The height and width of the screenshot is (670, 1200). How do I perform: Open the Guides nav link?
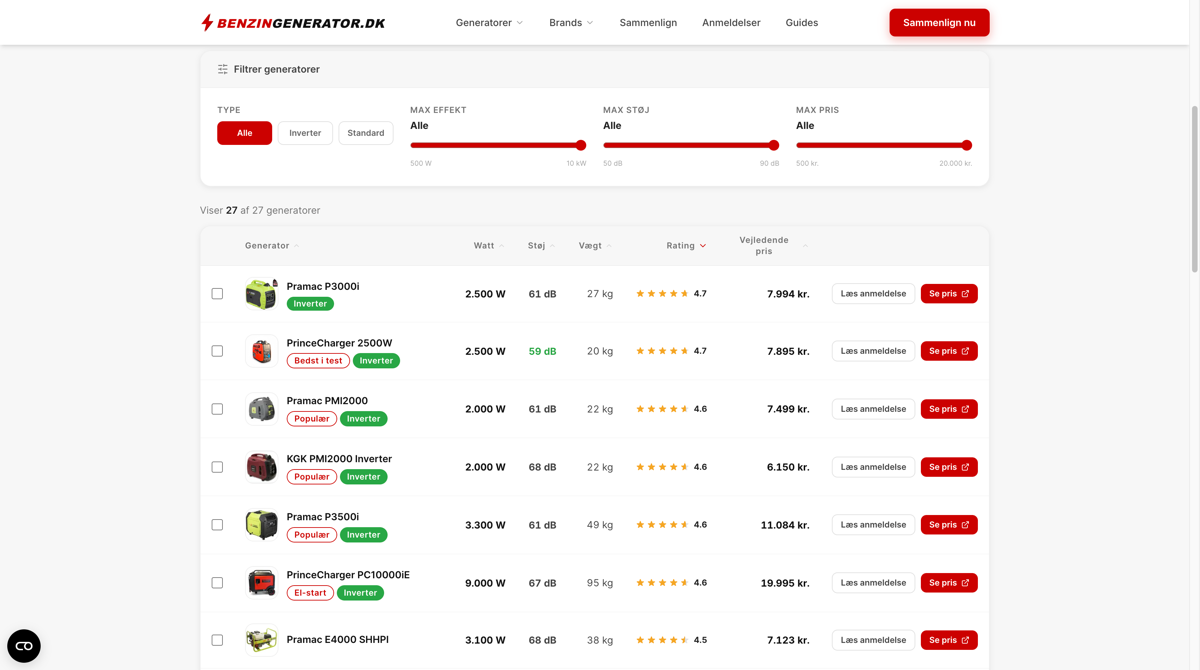point(802,23)
